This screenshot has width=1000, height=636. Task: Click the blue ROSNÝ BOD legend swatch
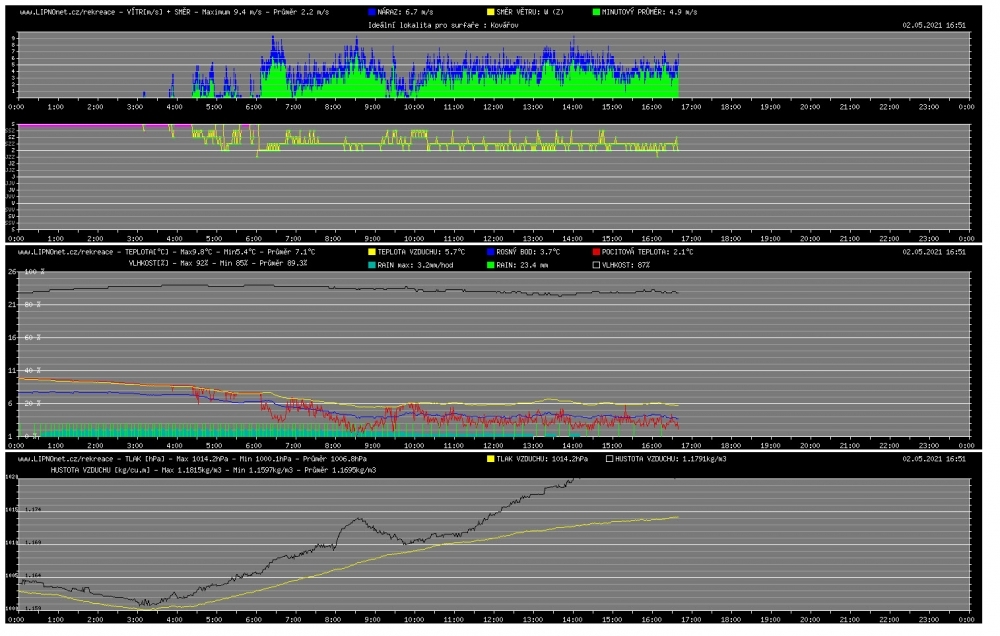[490, 252]
